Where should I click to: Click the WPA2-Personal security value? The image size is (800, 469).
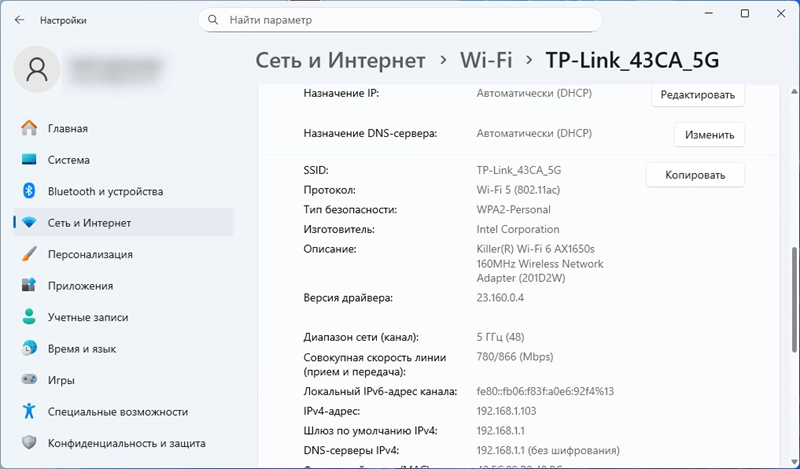coord(513,210)
